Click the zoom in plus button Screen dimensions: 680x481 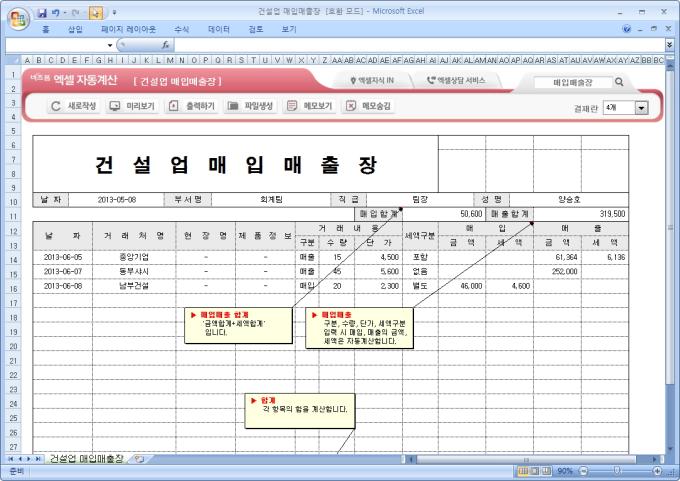(x=657, y=471)
